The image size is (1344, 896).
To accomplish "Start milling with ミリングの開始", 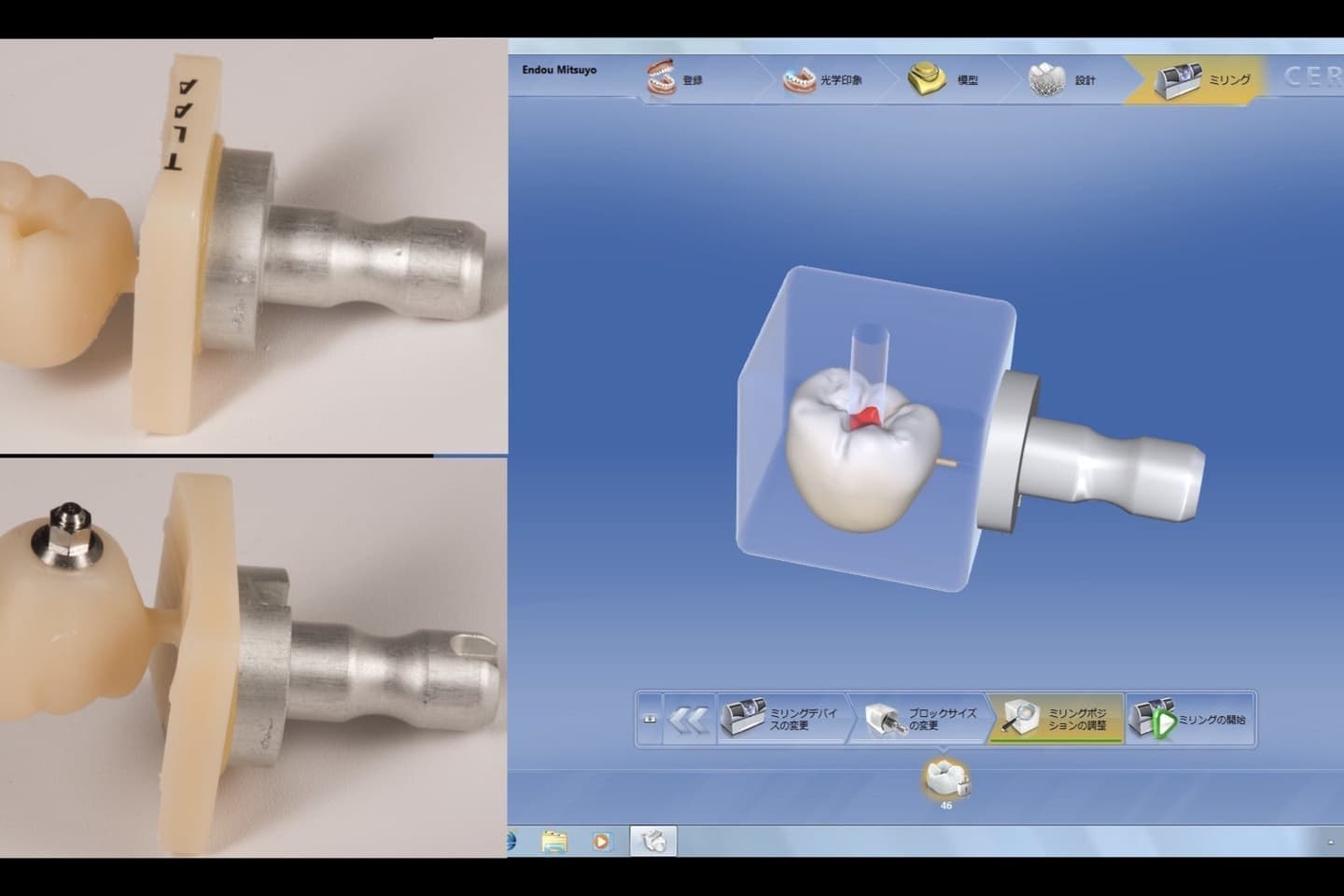I will (x=1190, y=719).
